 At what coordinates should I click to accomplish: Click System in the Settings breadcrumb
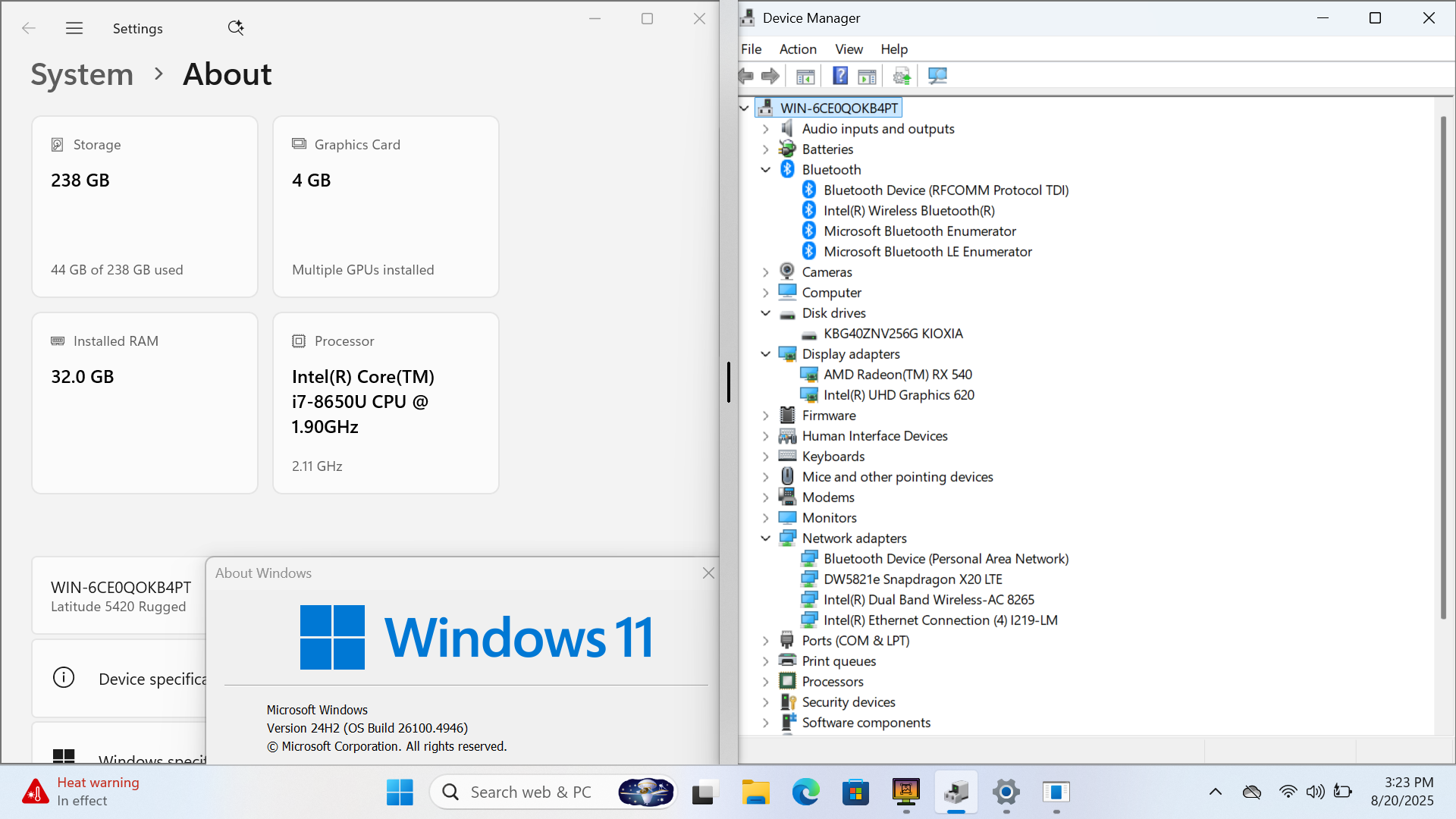(82, 74)
